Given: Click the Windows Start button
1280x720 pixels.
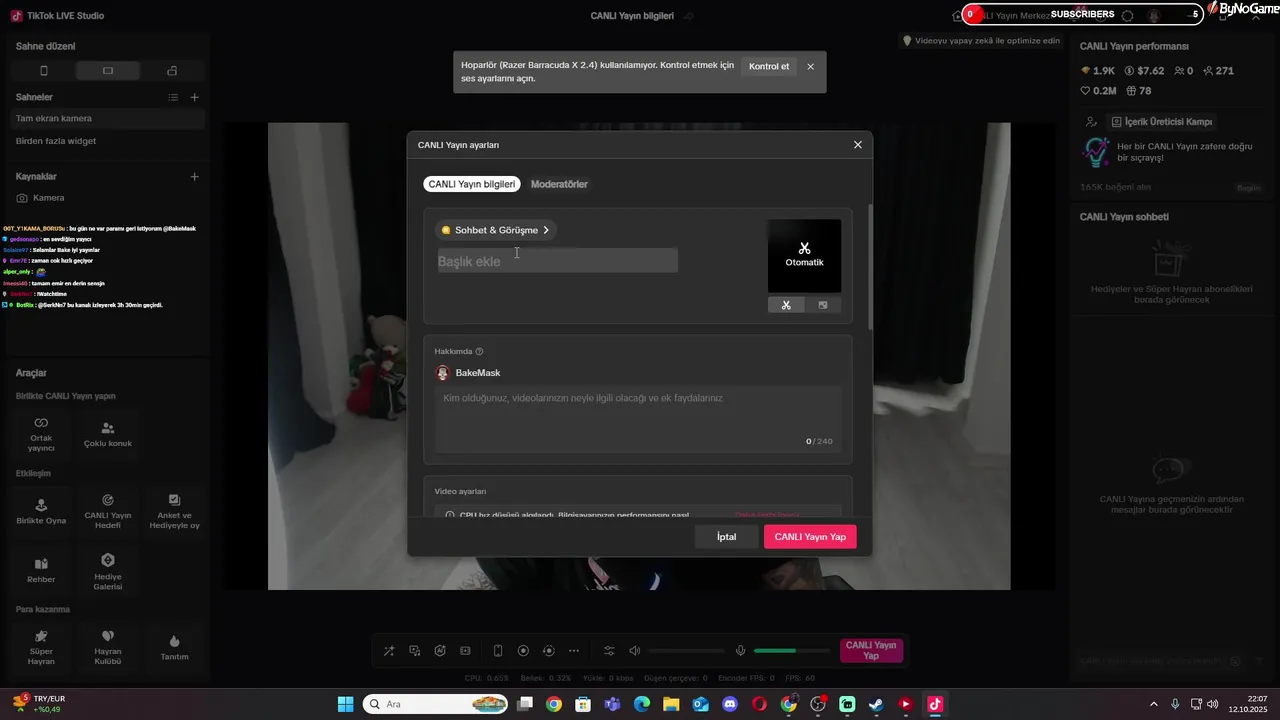Looking at the screenshot, I should (x=345, y=704).
